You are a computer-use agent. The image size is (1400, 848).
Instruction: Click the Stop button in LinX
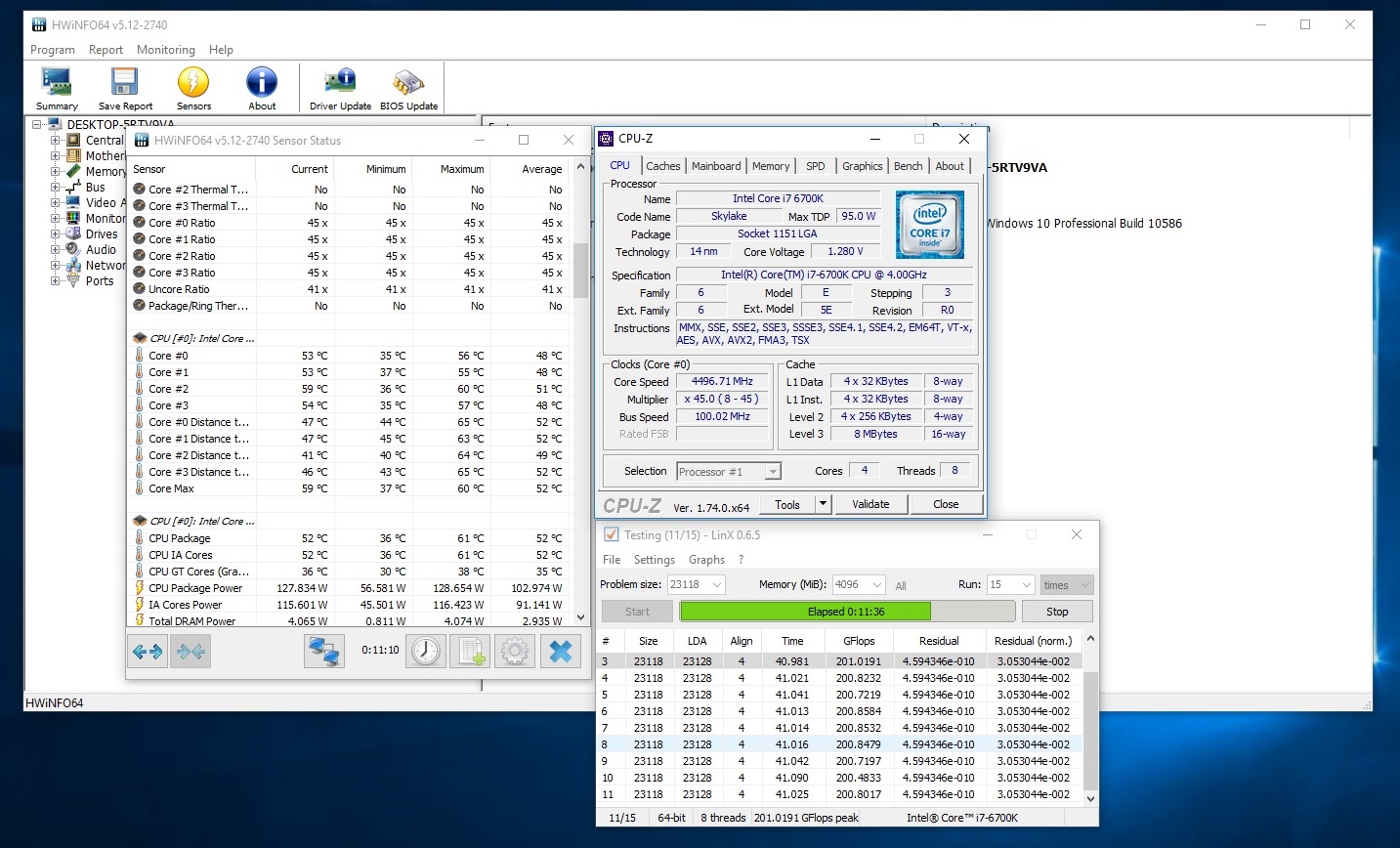[x=1057, y=612]
